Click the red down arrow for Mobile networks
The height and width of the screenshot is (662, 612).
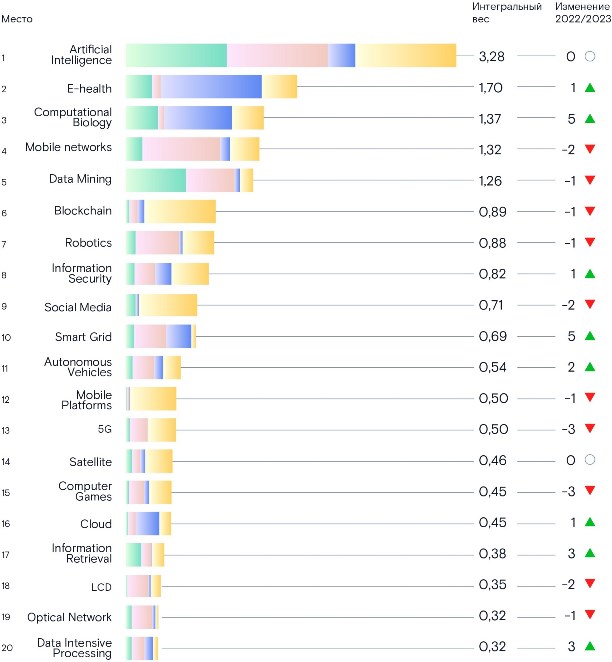[x=590, y=149]
